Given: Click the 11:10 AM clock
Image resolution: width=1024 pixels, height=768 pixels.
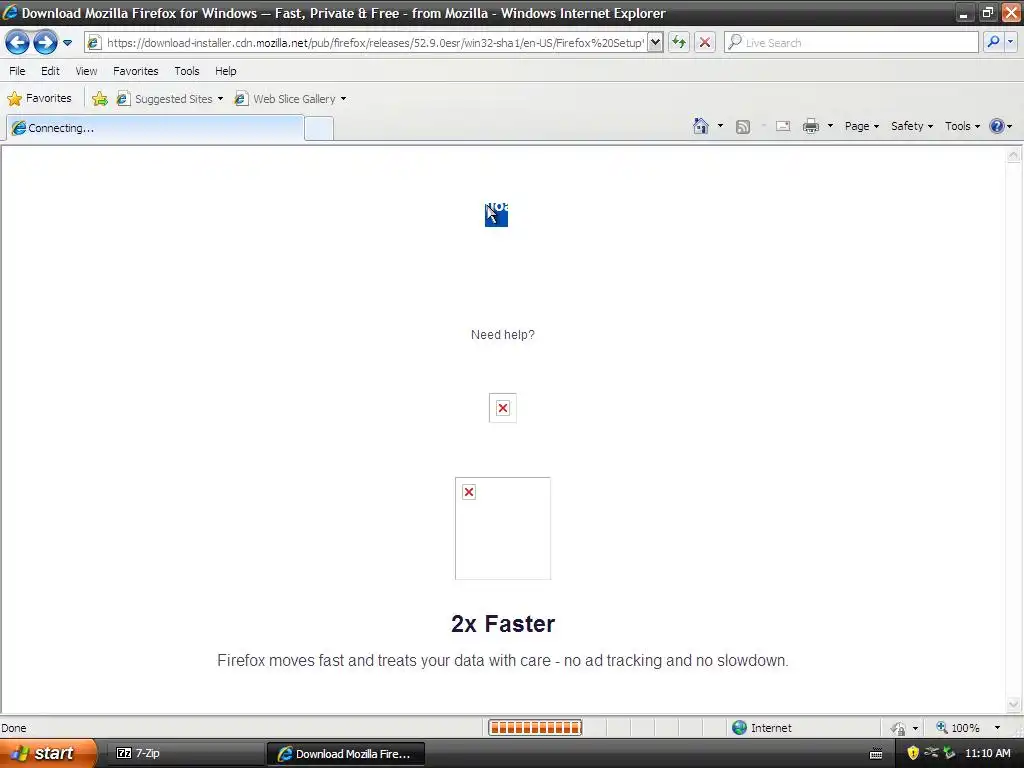Looking at the screenshot, I should coord(987,754).
